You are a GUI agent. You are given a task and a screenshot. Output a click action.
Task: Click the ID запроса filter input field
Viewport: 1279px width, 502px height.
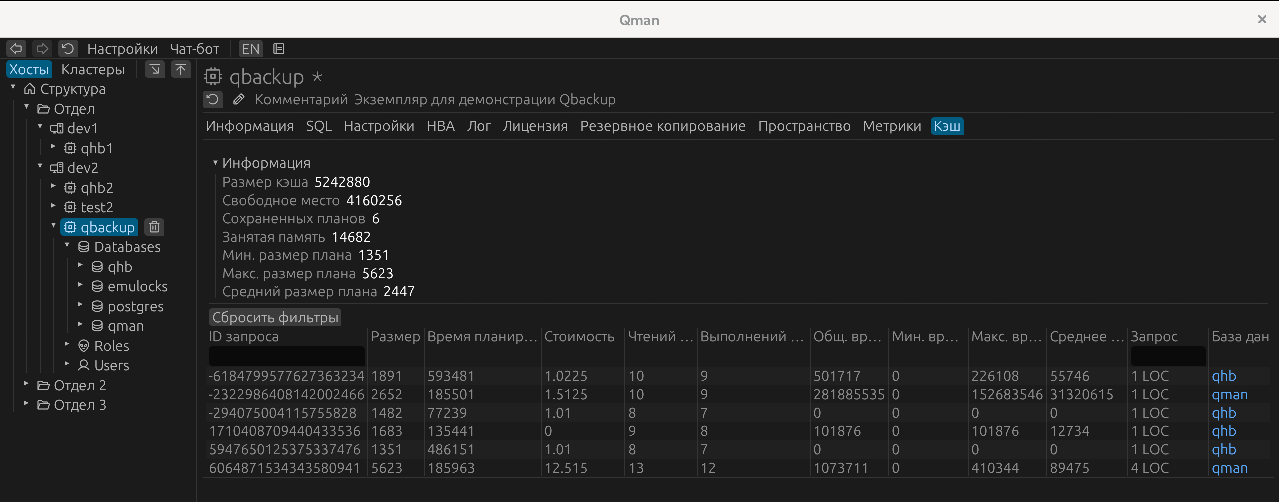click(x=286, y=356)
